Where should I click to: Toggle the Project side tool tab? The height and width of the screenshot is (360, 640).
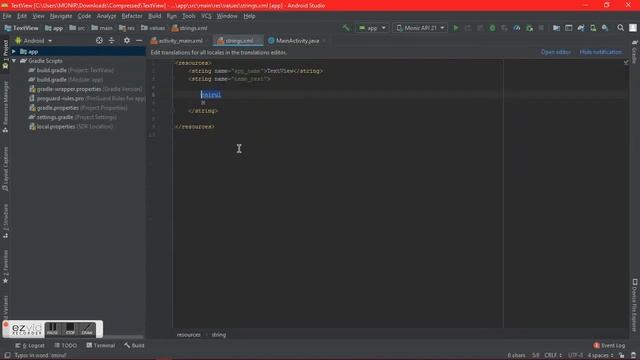(x=5, y=53)
